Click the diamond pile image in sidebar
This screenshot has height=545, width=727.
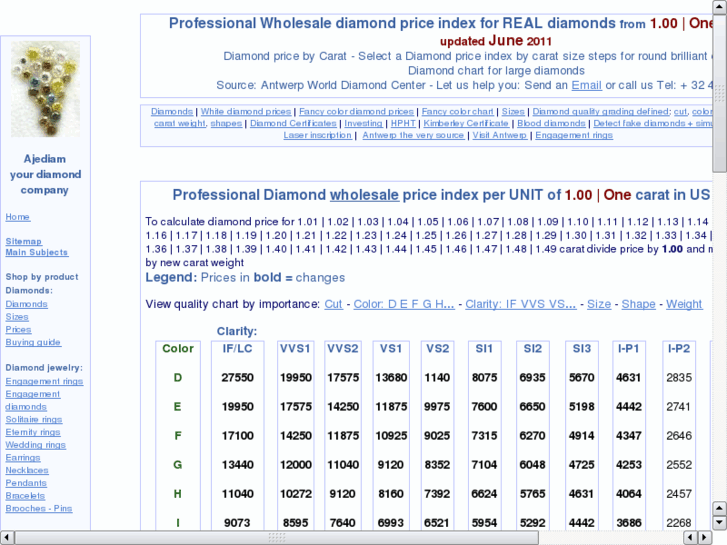coord(45,89)
